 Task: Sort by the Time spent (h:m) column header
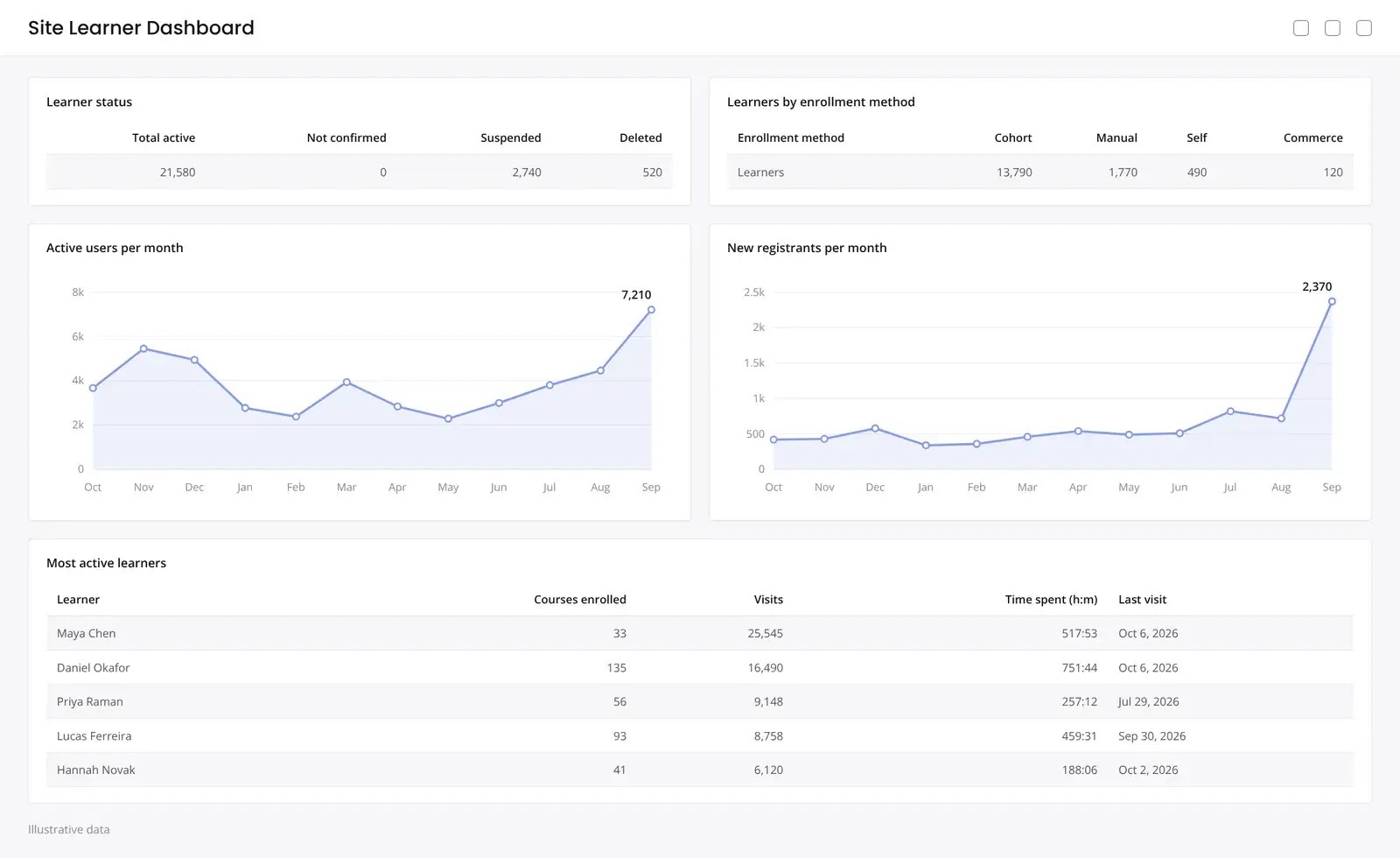[x=1051, y=600]
